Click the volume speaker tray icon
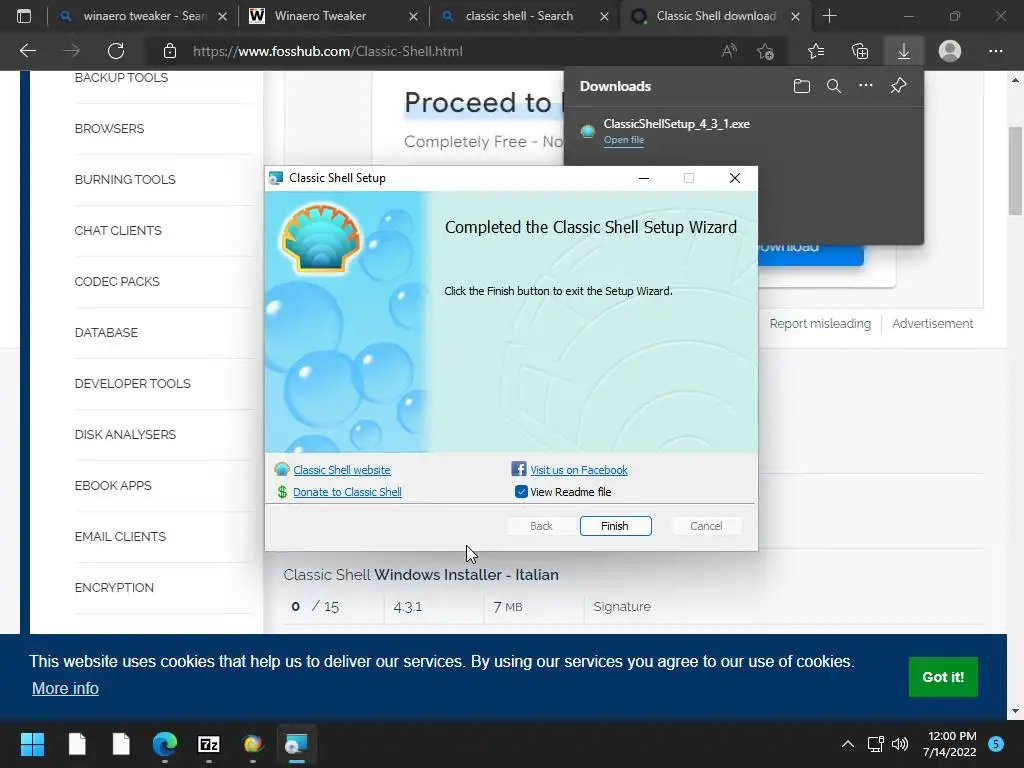 click(900, 744)
